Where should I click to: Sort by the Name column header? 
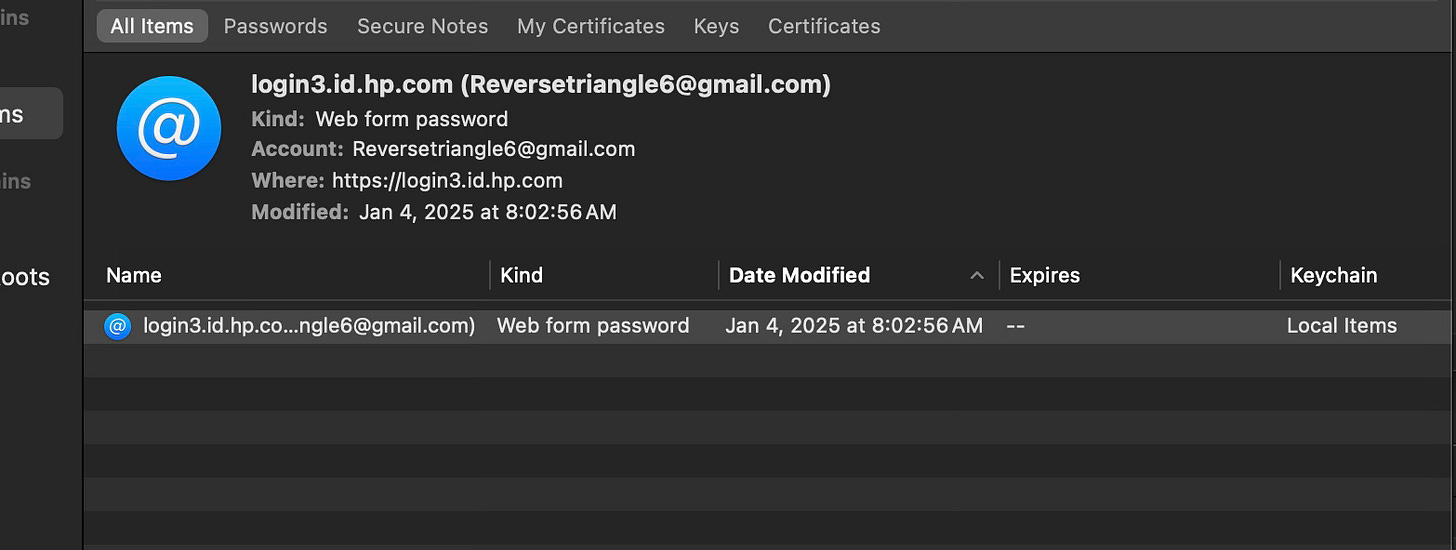(134, 275)
